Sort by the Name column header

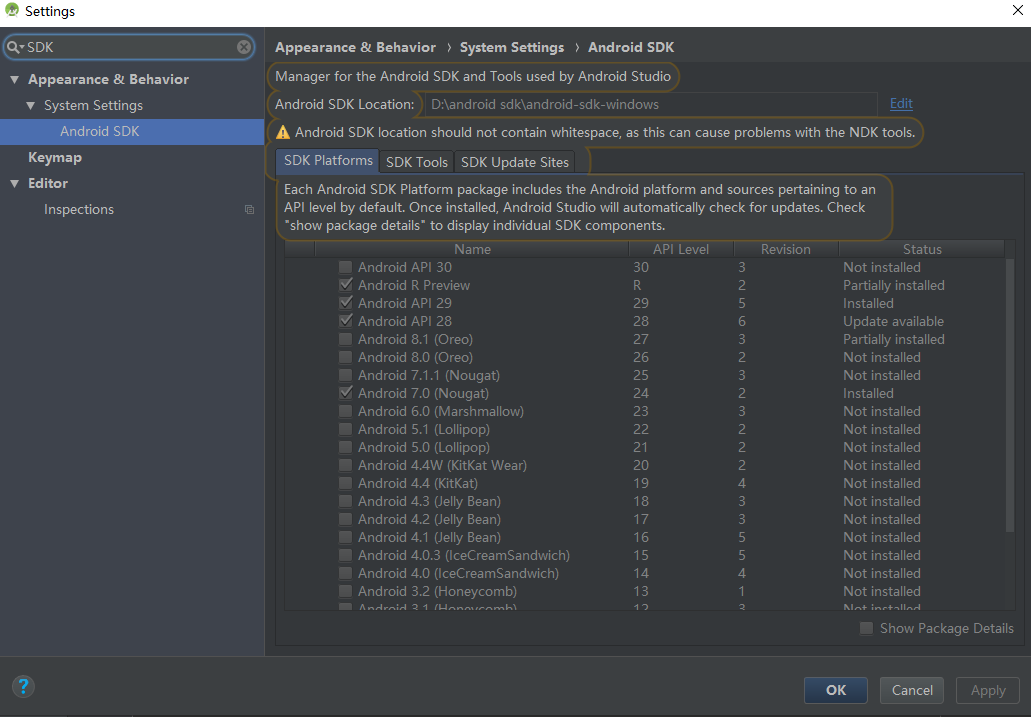[x=472, y=249]
